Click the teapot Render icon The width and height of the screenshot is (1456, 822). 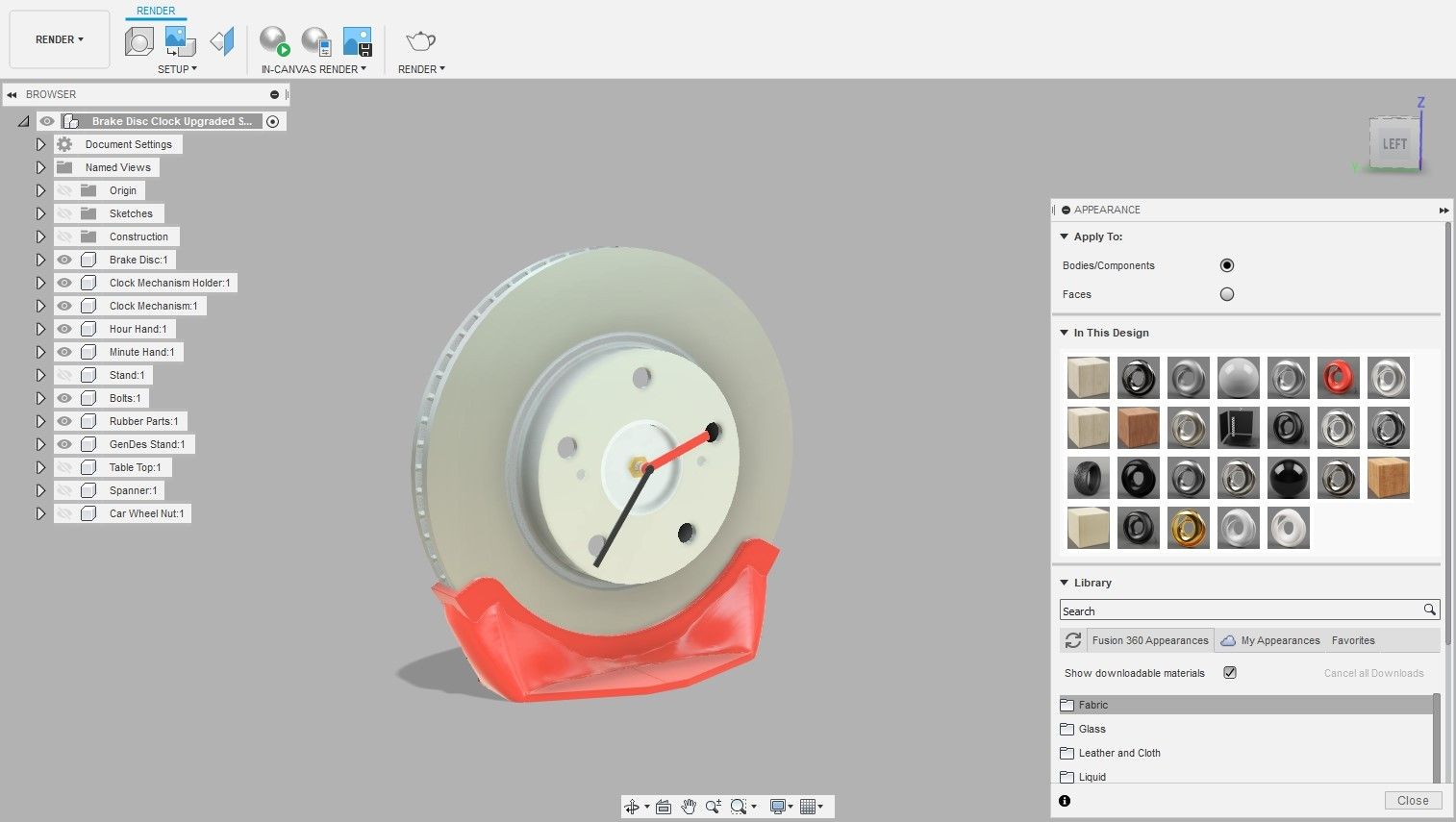(420, 41)
